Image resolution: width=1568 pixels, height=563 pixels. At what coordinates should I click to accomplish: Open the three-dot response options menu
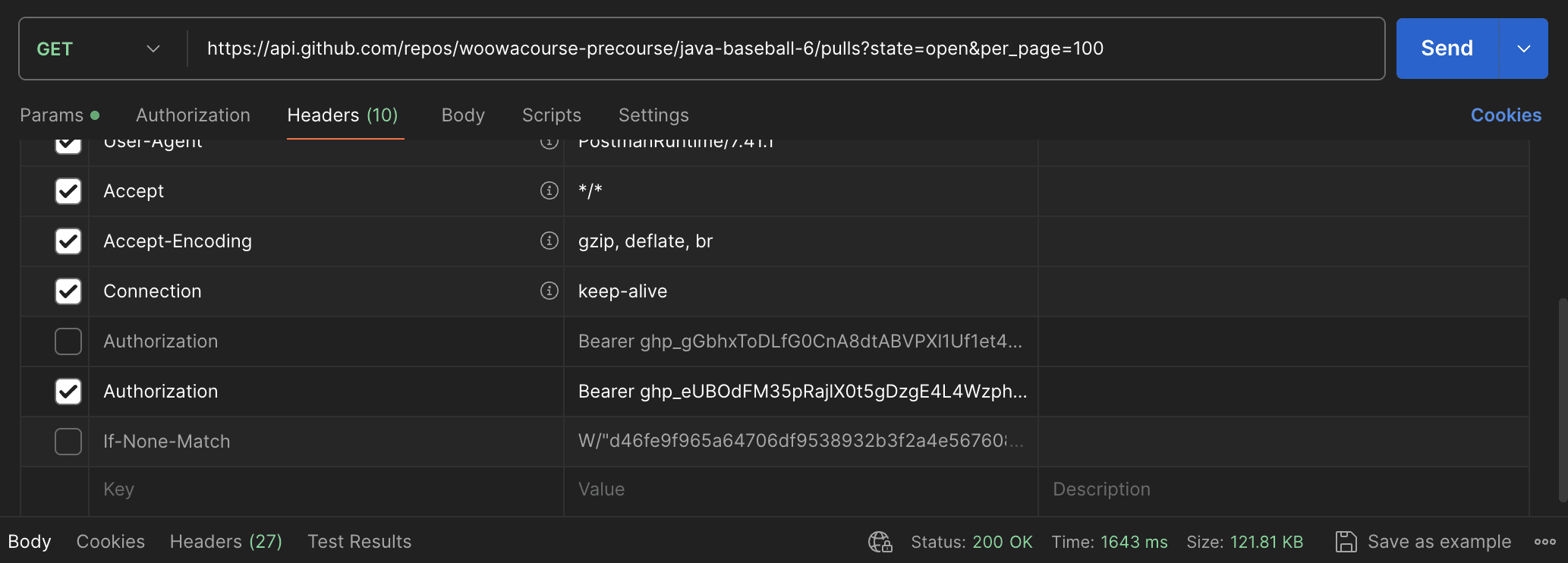(1544, 542)
